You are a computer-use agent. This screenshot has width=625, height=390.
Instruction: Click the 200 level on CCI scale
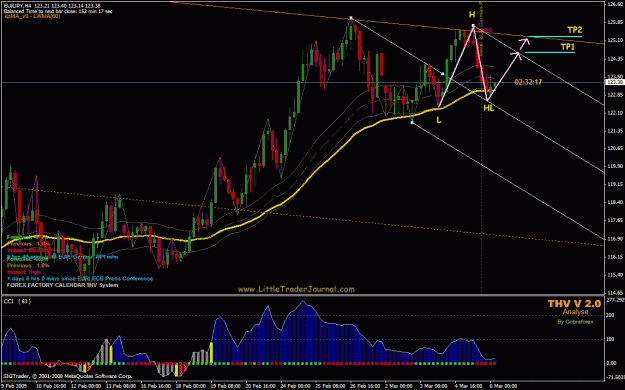[611, 315]
